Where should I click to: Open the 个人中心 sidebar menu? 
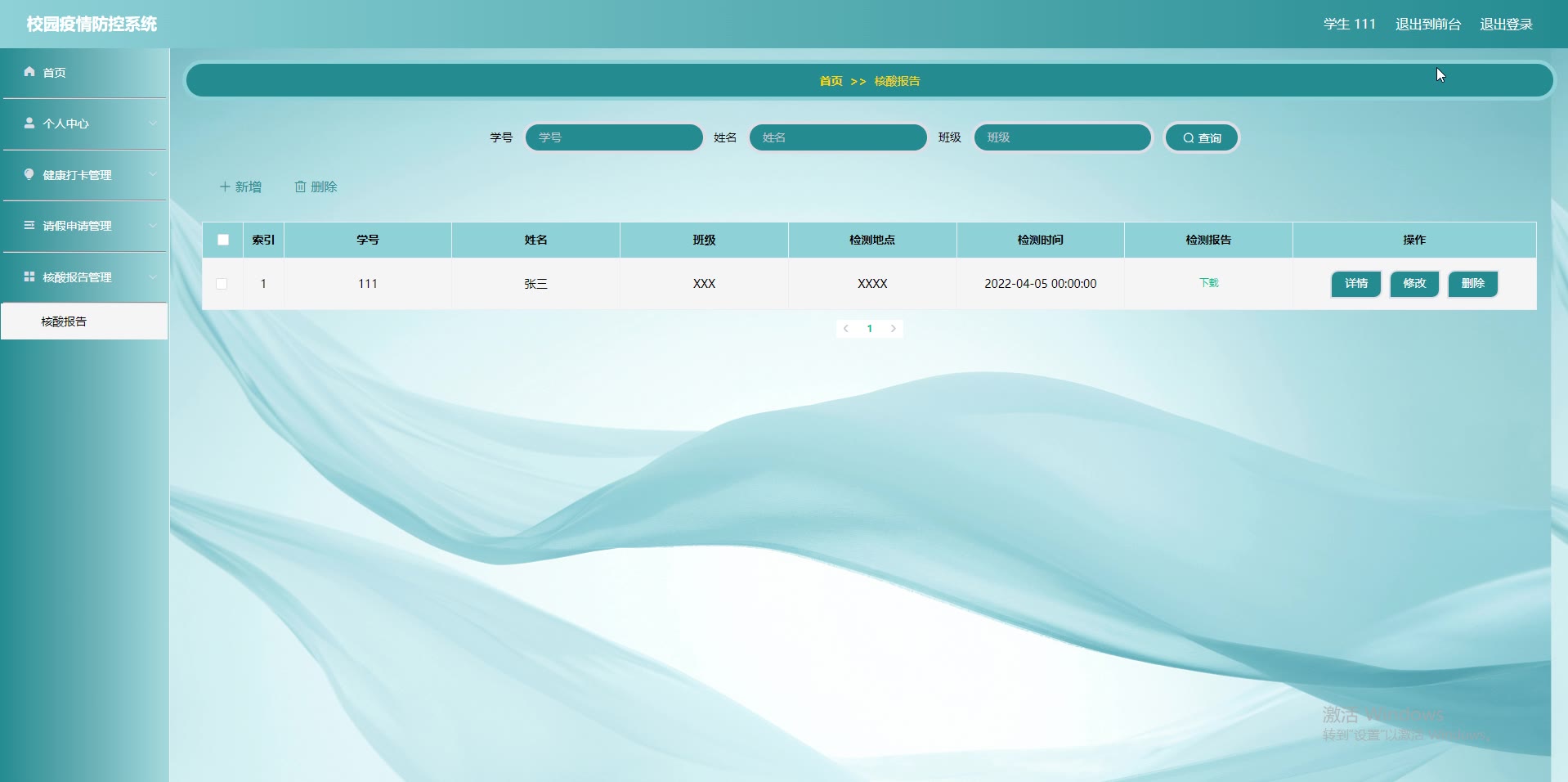[85, 124]
